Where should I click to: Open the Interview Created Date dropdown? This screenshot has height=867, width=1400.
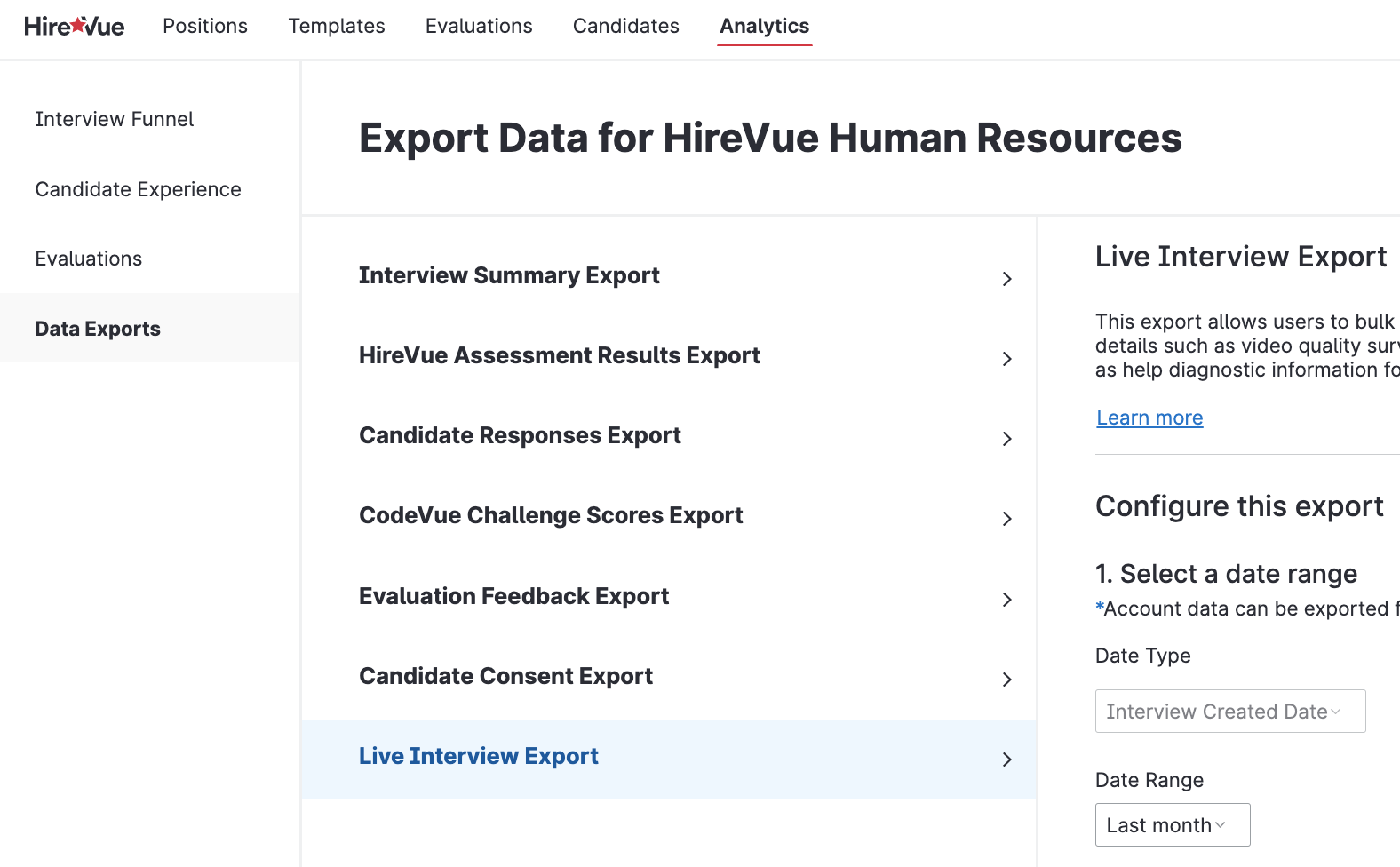[x=1229, y=712]
